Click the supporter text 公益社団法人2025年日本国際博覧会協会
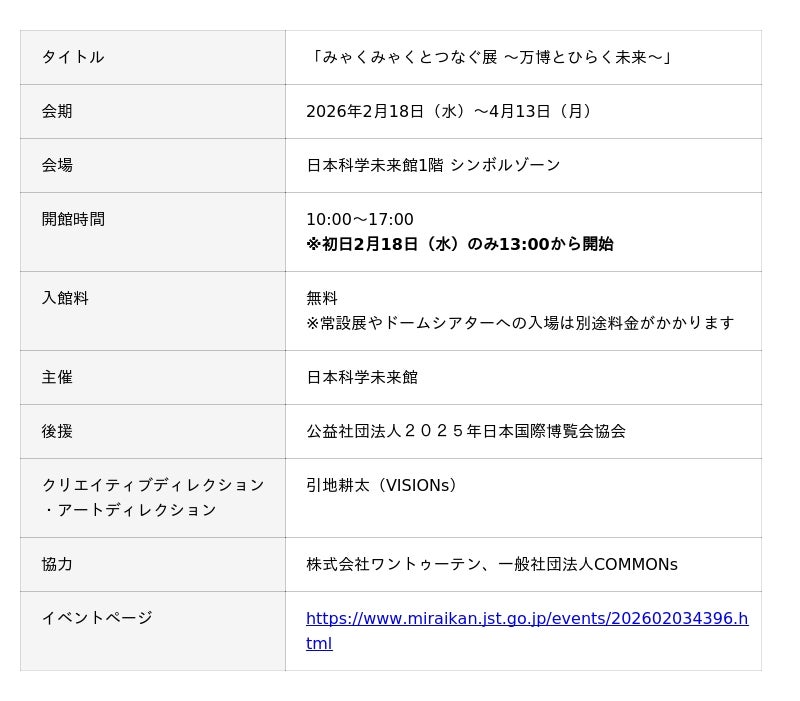Viewport: 800px width, 701px height. (466, 431)
